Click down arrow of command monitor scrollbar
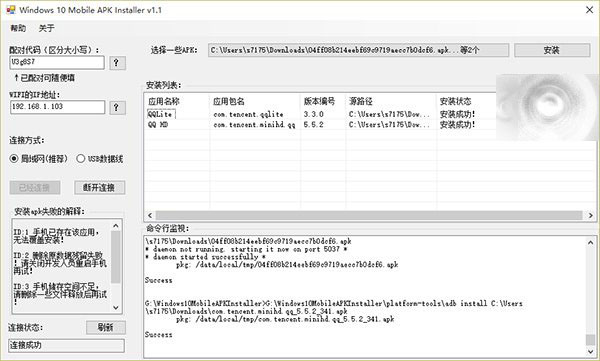The height and width of the screenshot is (361, 600). (x=590, y=351)
